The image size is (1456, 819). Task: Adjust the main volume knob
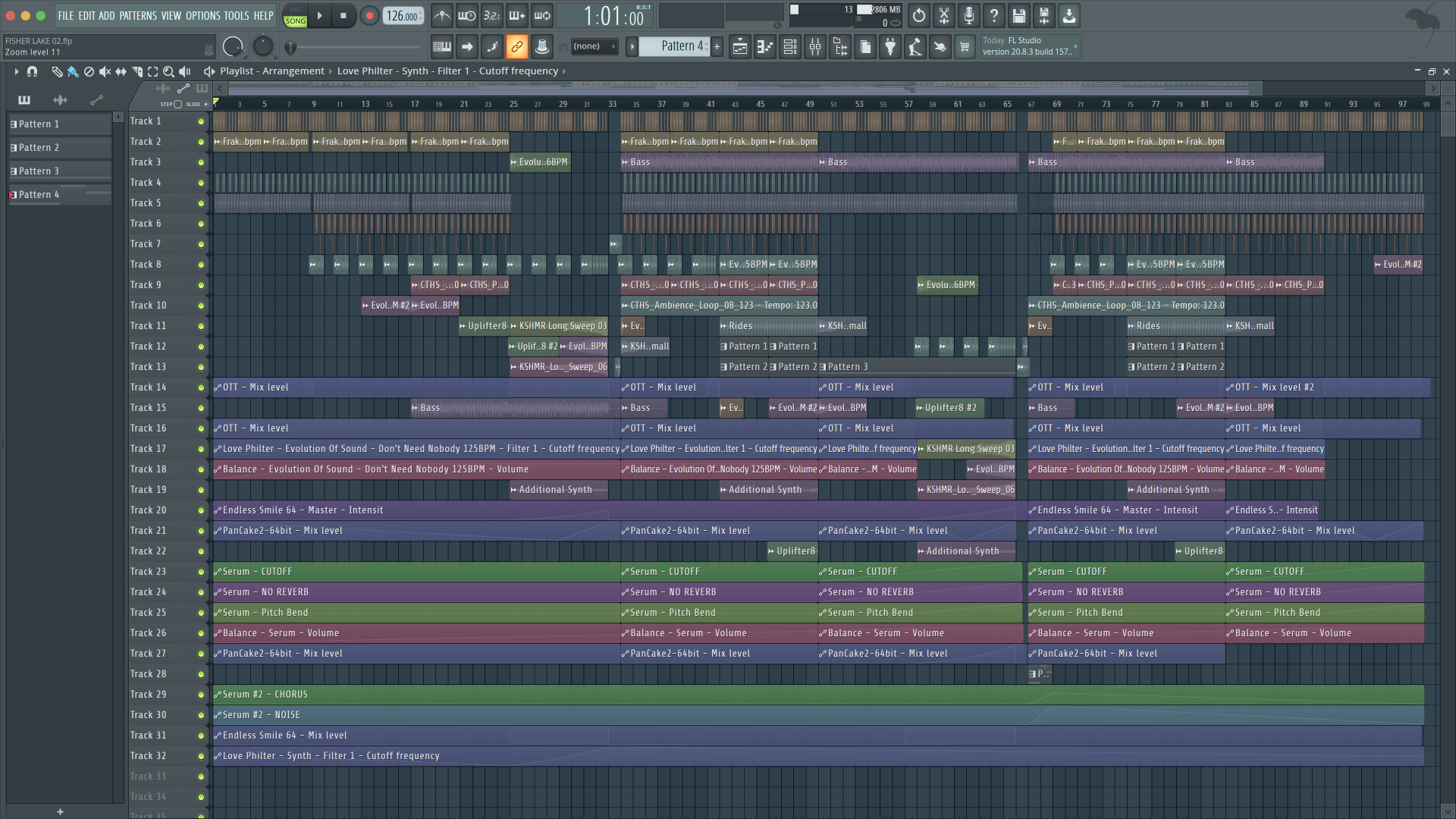233,47
